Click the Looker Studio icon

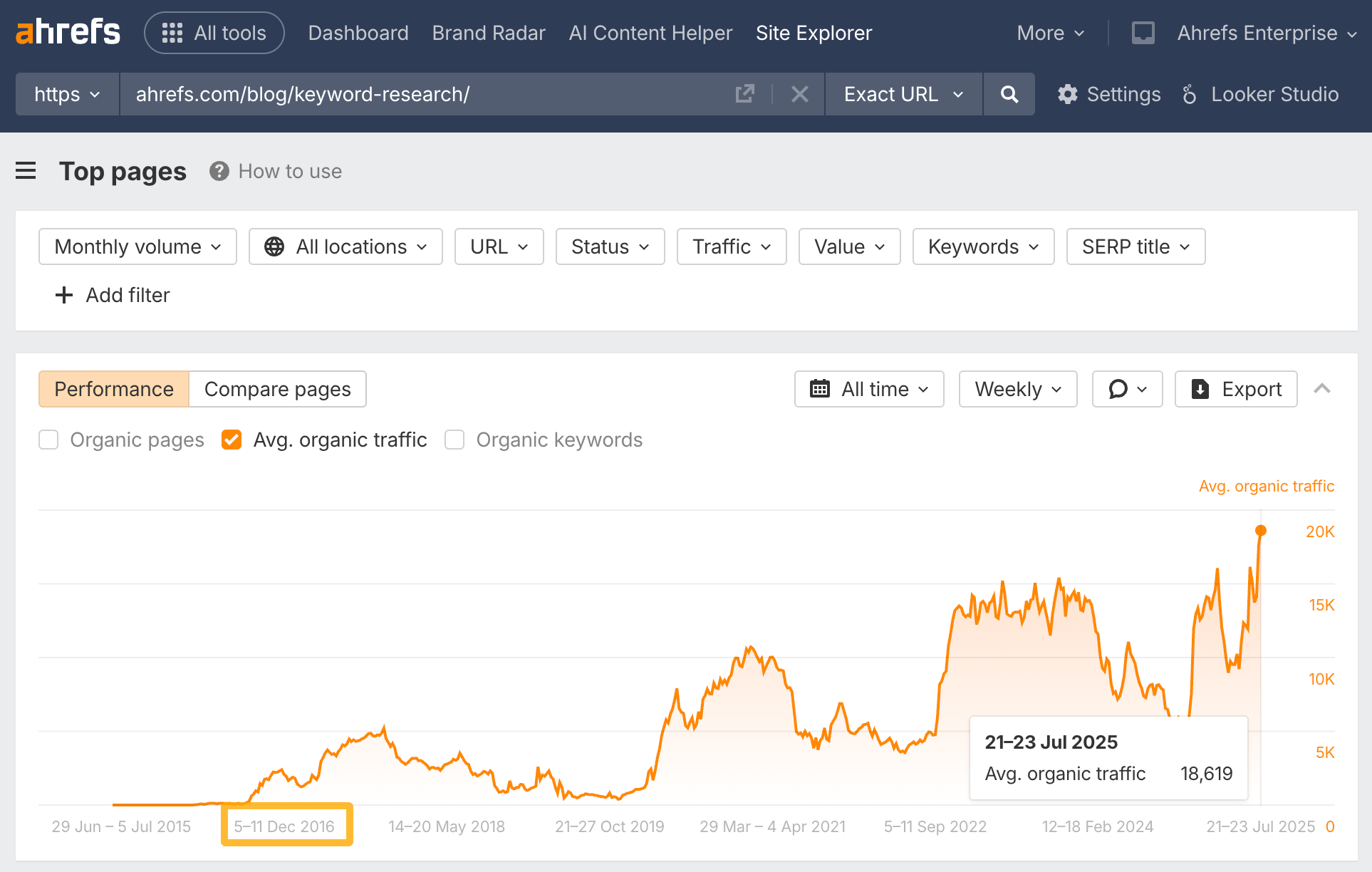(1188, 93)
